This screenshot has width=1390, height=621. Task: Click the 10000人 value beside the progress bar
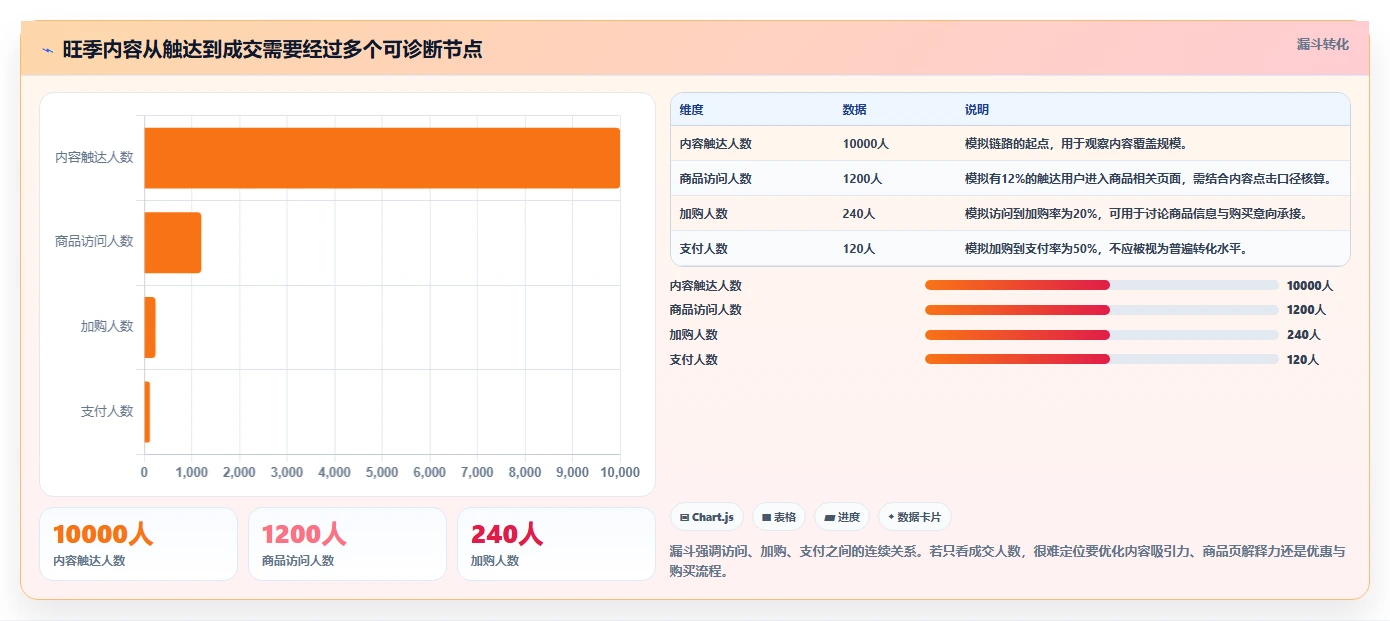click(1310, 285)
